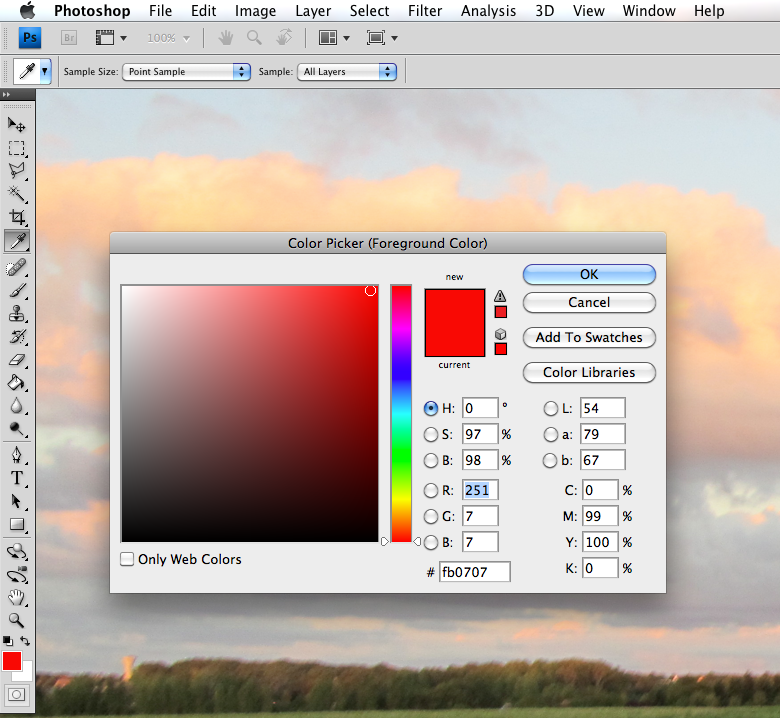
Task: Click the not-web-safe cube icon
Action: pyautogui.click(x=500, y=334)
